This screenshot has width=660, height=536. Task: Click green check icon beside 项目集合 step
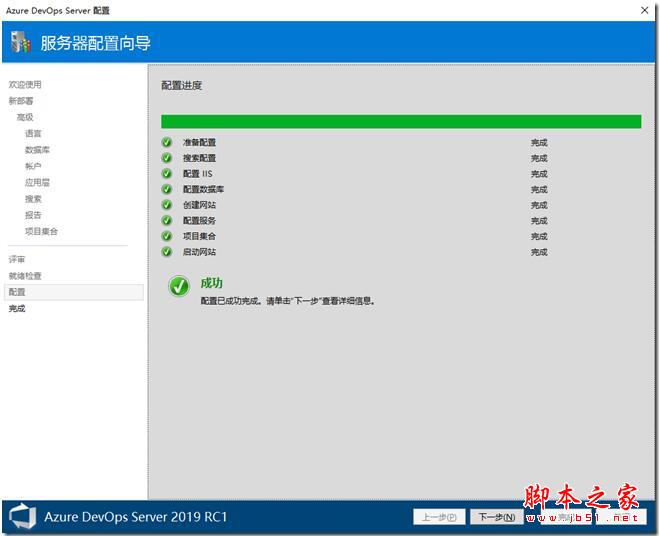pyautogui.click(x=167, y=236)
